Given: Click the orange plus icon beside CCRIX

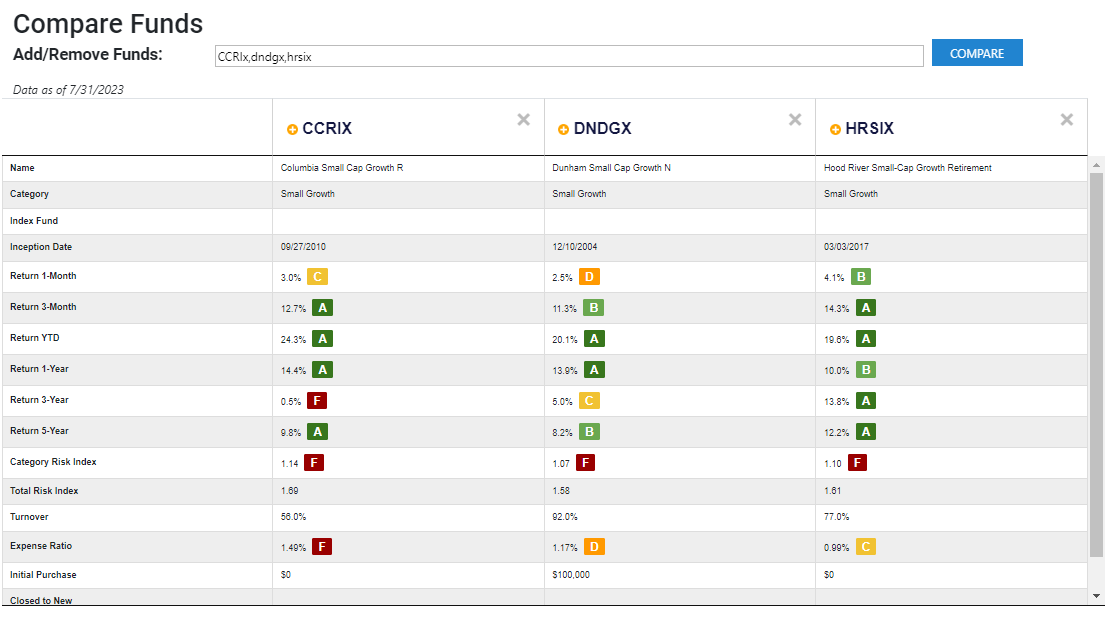Looking at the screenshot, I should [x=292, y=129].
